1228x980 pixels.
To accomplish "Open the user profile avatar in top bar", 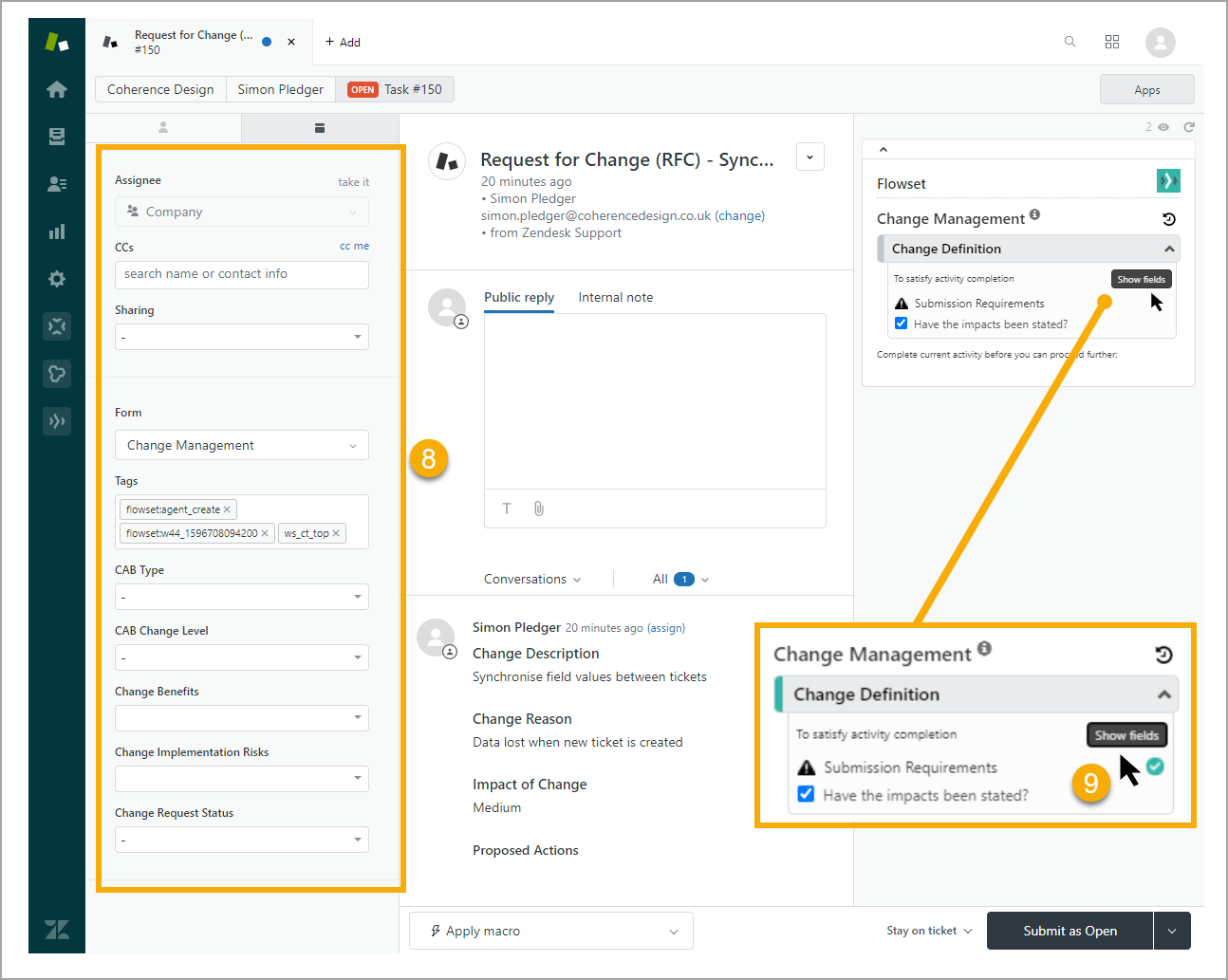I will pyautogui.click(x=1160, y=42).
